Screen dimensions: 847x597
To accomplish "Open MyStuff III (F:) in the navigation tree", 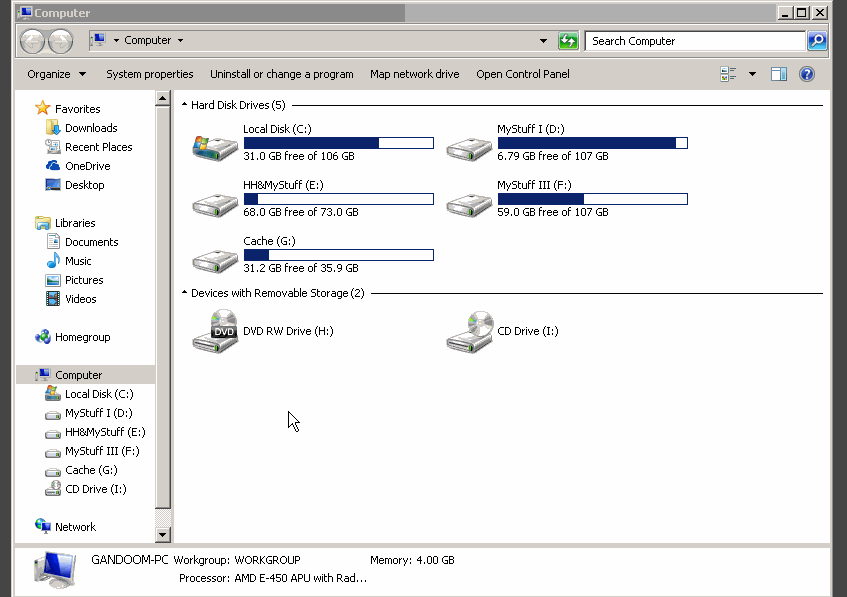I will 102,451.
